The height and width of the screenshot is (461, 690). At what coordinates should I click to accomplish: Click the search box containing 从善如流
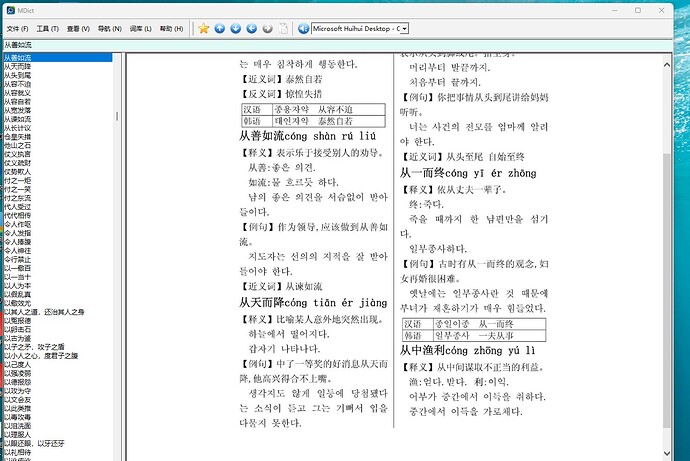pos(338,45)
